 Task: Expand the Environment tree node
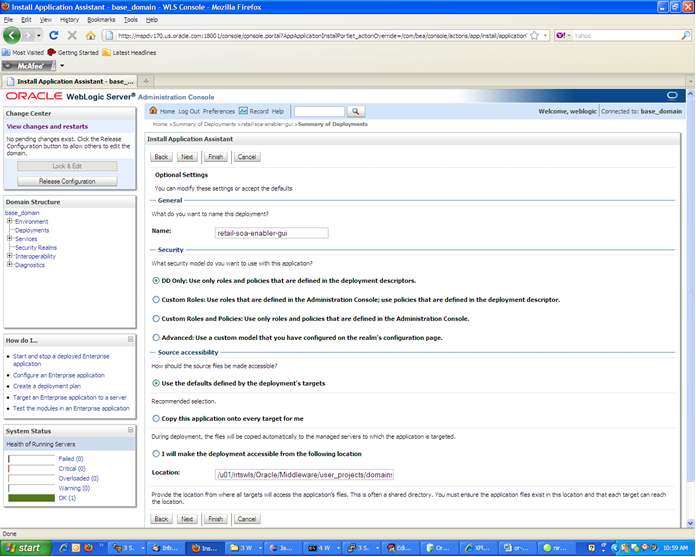(9, 221)
